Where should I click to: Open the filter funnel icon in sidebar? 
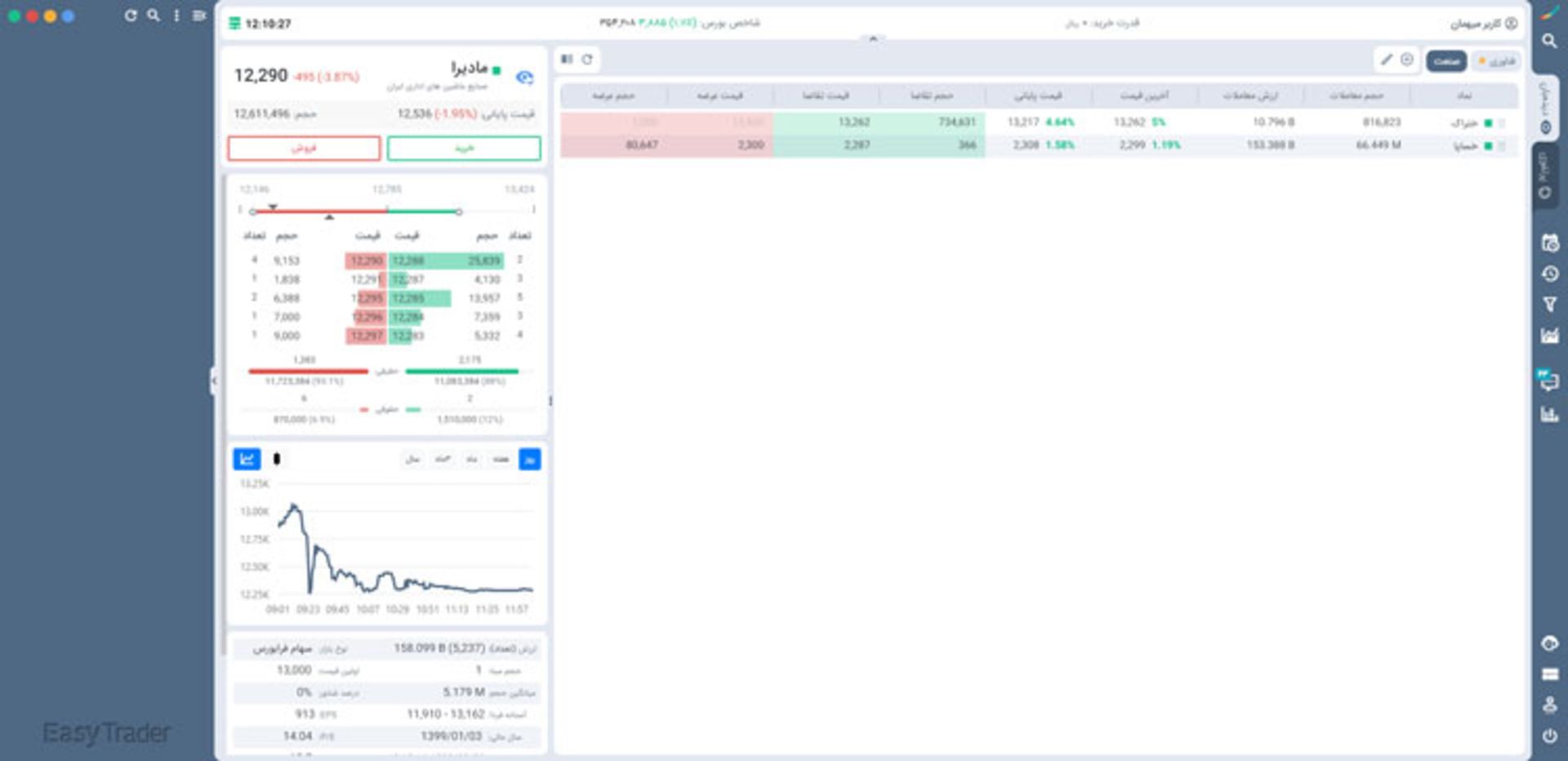(x=1549, y=305)
